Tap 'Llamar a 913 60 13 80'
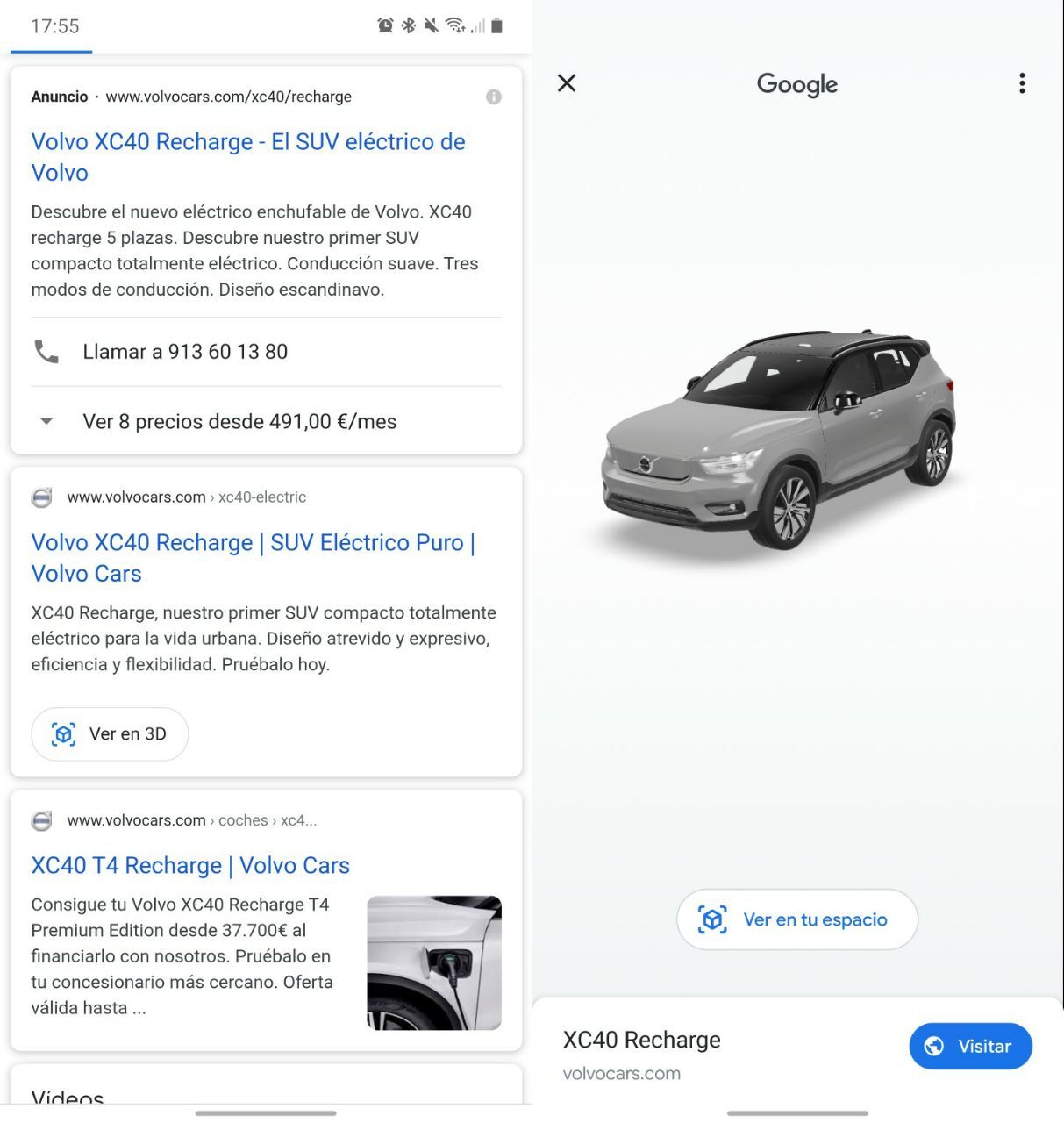 pyautogui.click(x=185, y=352)
